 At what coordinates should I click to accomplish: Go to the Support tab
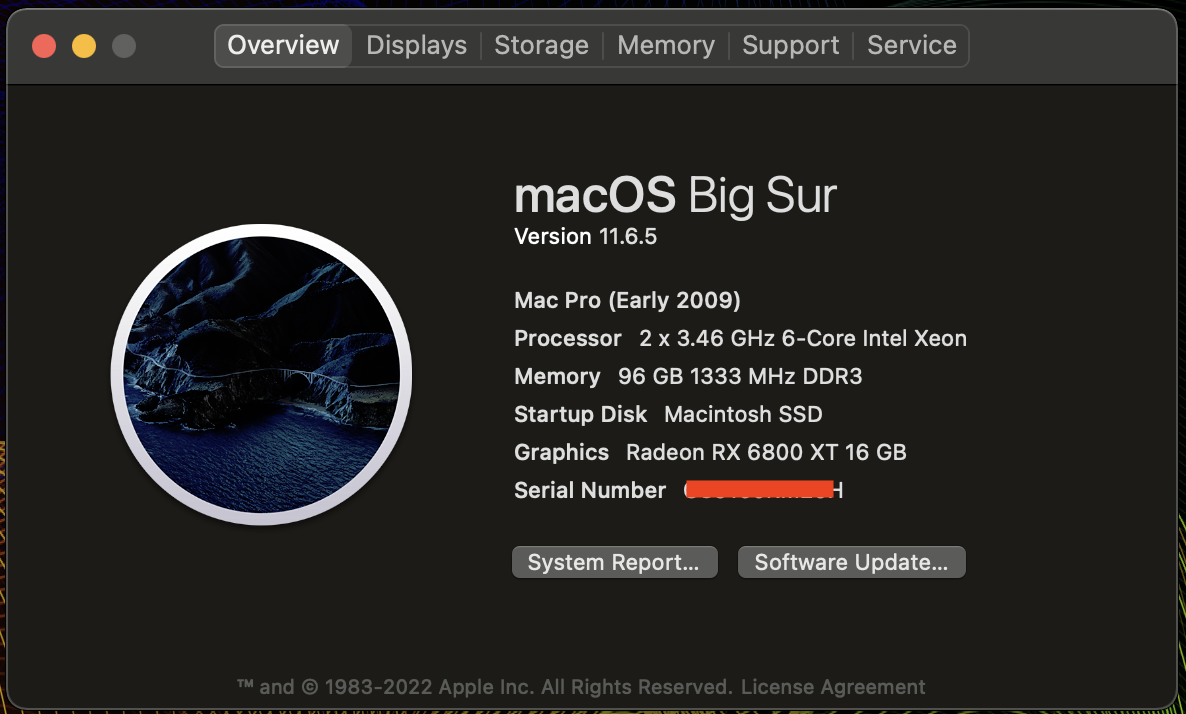(790, 46)
